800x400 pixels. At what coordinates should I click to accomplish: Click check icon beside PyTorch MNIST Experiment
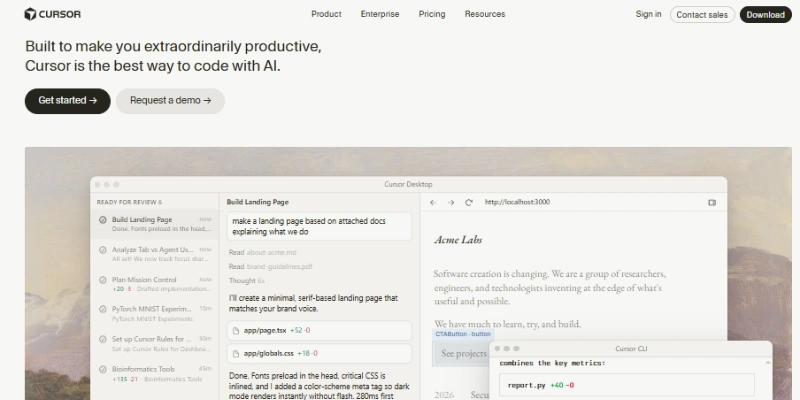(103, 309)
